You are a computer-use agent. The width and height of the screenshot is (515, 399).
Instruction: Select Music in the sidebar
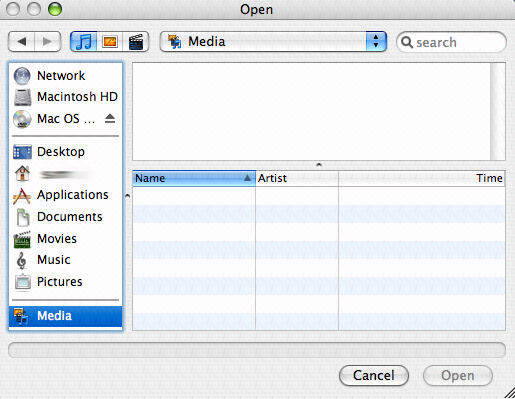pos(66,260)
